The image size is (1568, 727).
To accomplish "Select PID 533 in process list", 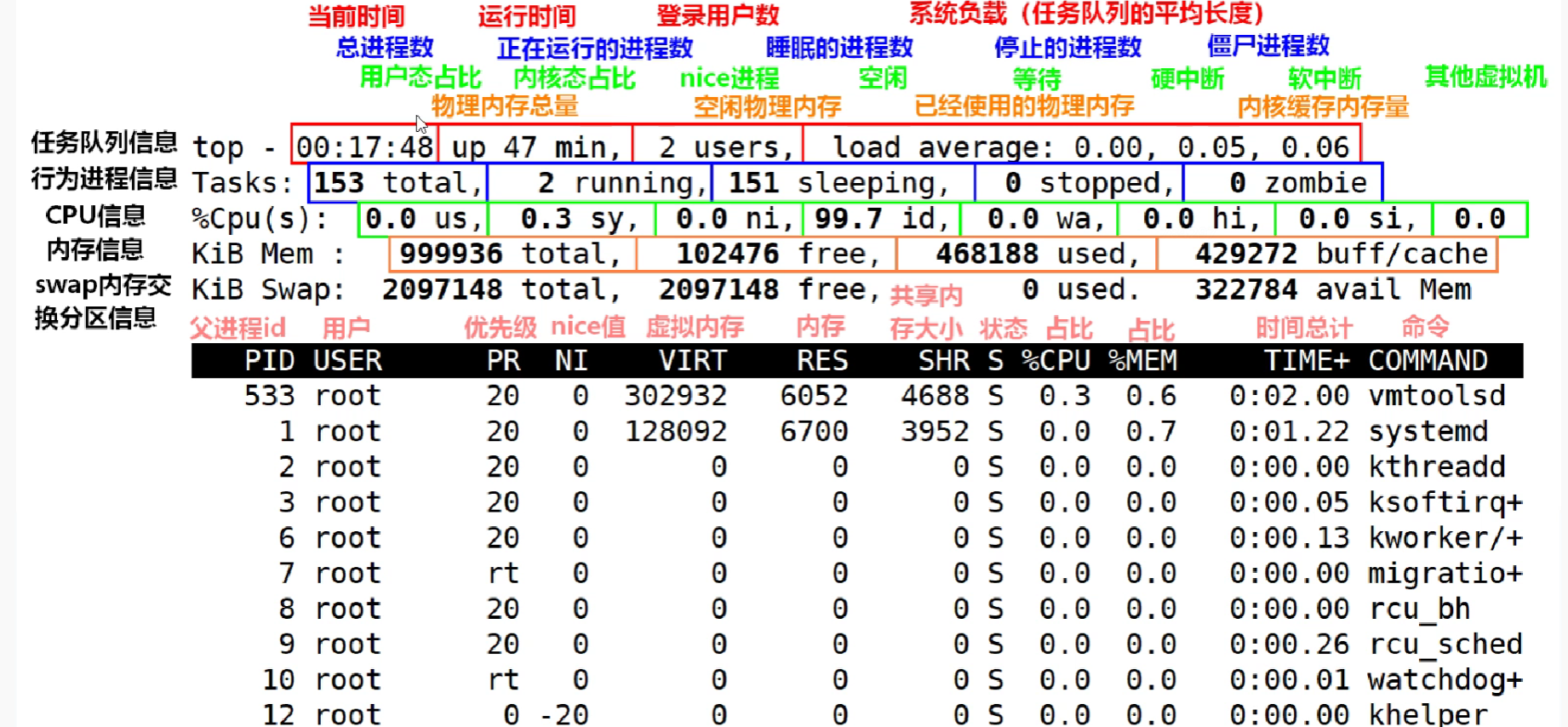I will click(x=270, y=396).
